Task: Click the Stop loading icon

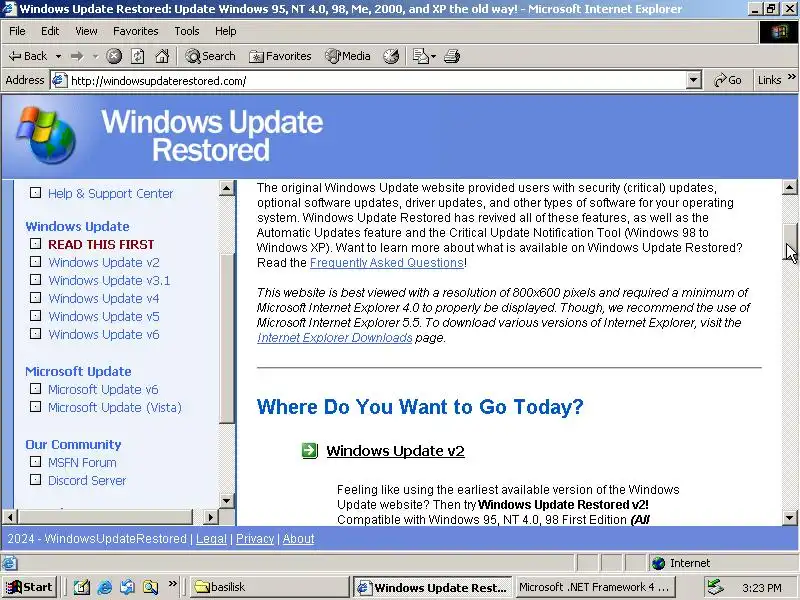Action: tap(114, 56)
